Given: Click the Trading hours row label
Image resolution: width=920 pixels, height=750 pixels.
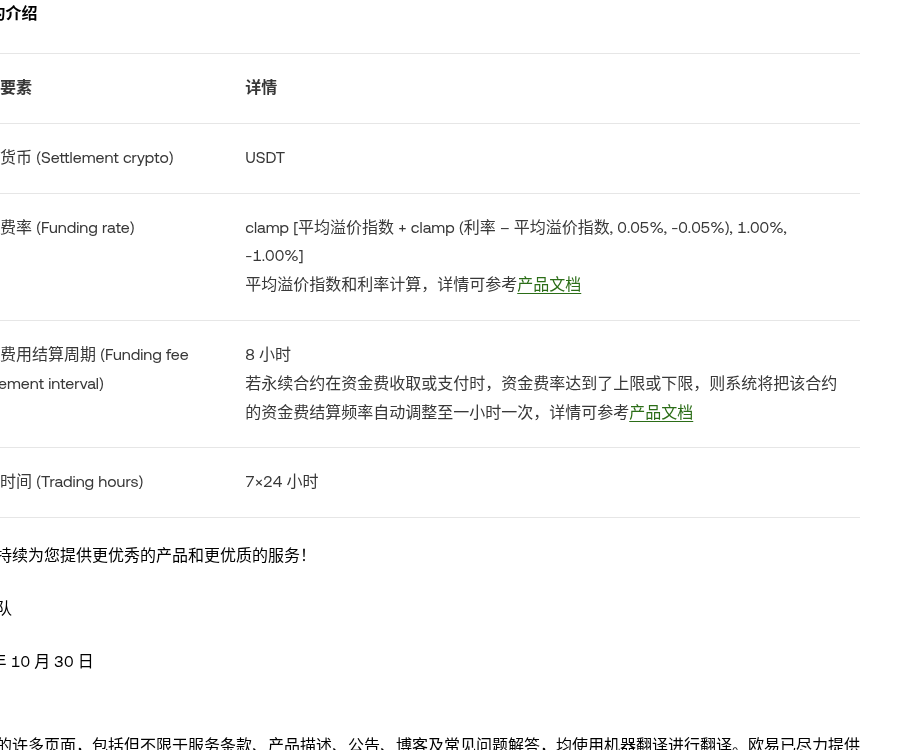Looking at the screenshot, I should click(72, 482).
